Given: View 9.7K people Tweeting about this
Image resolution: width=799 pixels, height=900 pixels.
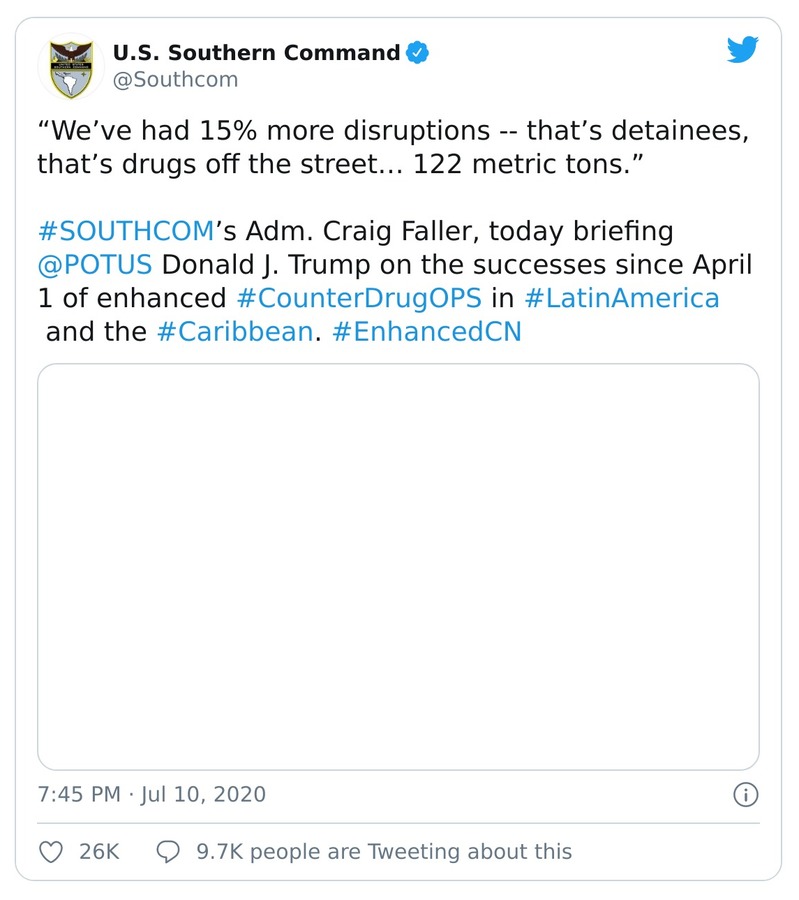Looking at the screenshot, I should [x=385, y=851].
